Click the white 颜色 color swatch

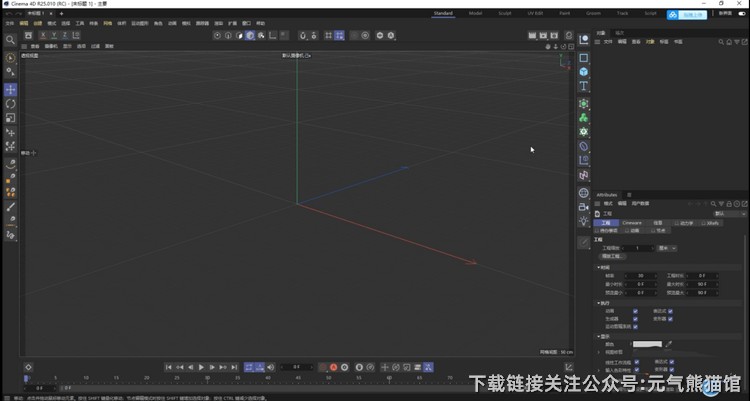647,344
